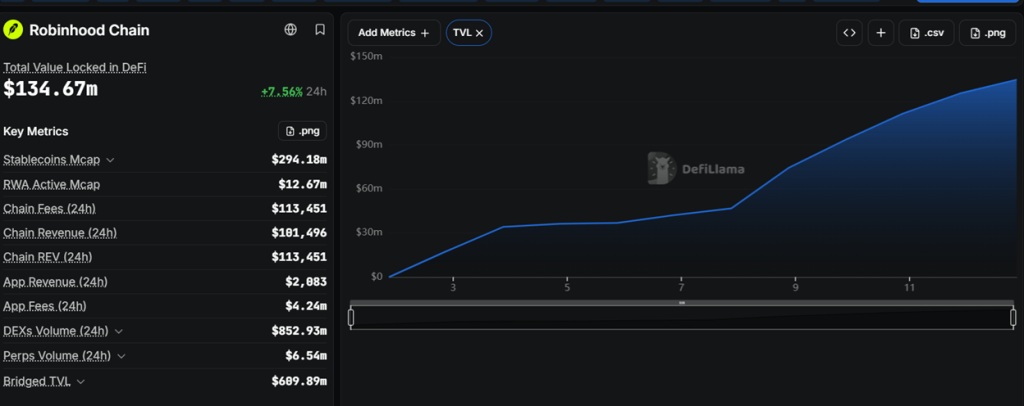This screenshot has height=406, width=1024.
Task: Click the plus icon beside .csv button
Action: point(880,33)
